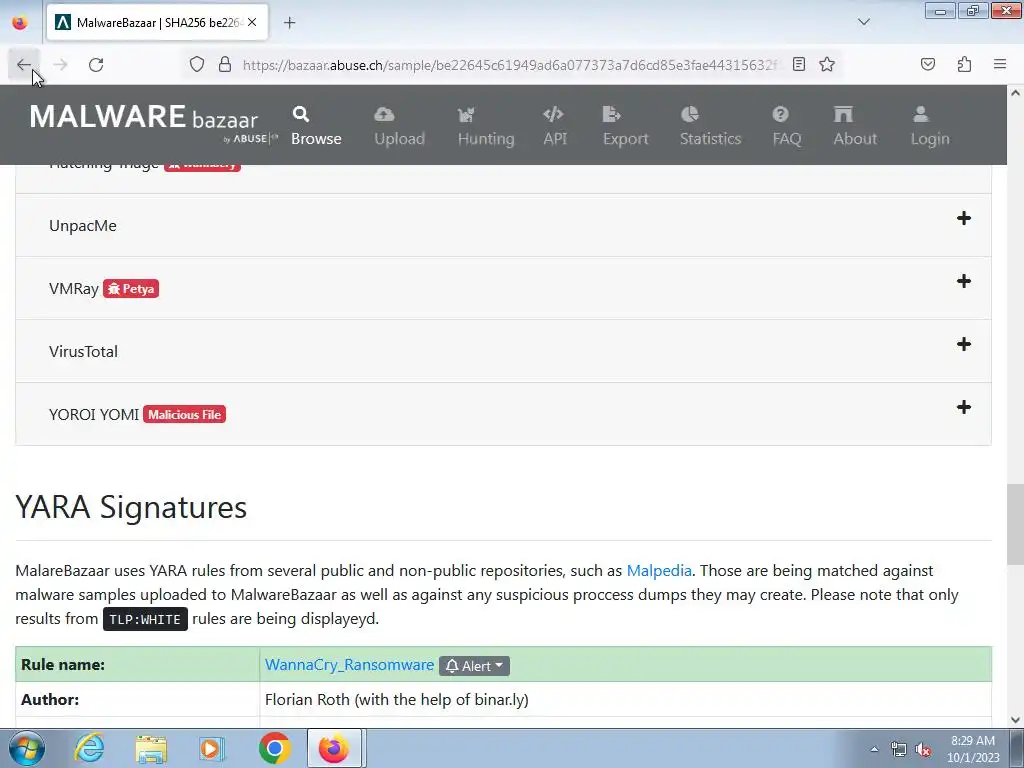The height and width of the screenshot is (768, 1024).
Task: Open Browse in navigation
Action: (x=316, y=125)
